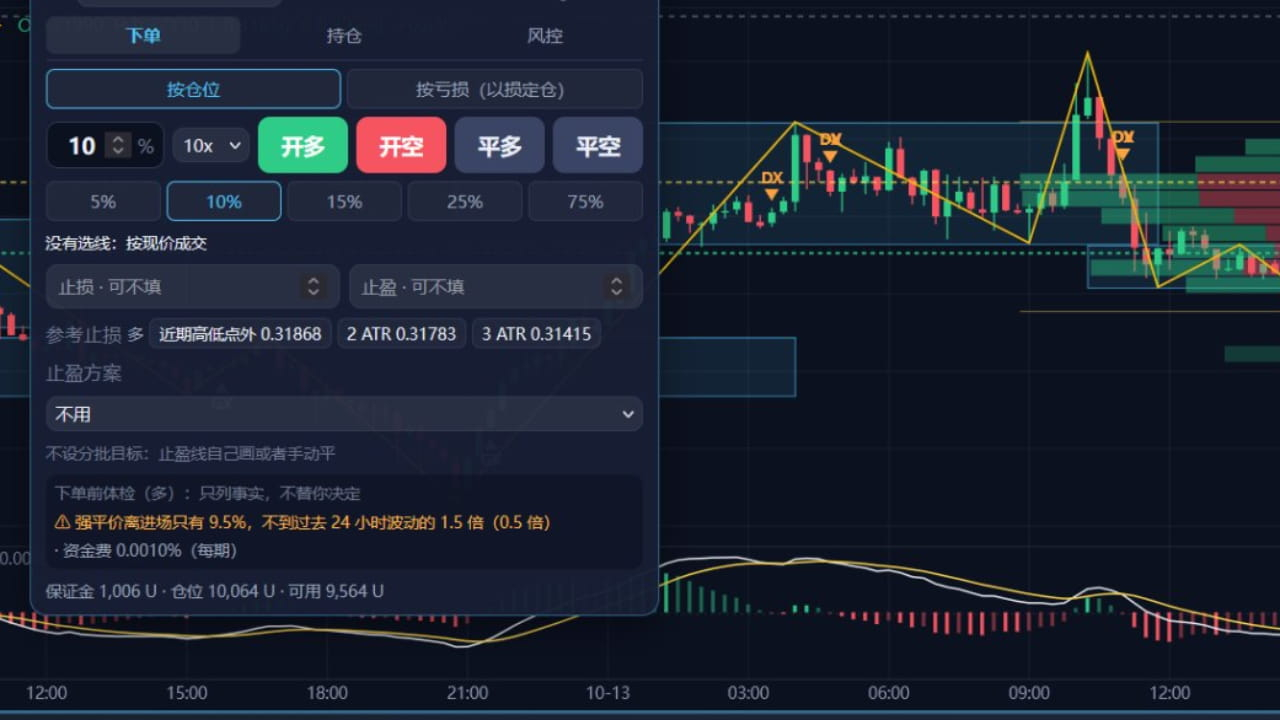Choose the 75% position preset

(x=585, y=201)
